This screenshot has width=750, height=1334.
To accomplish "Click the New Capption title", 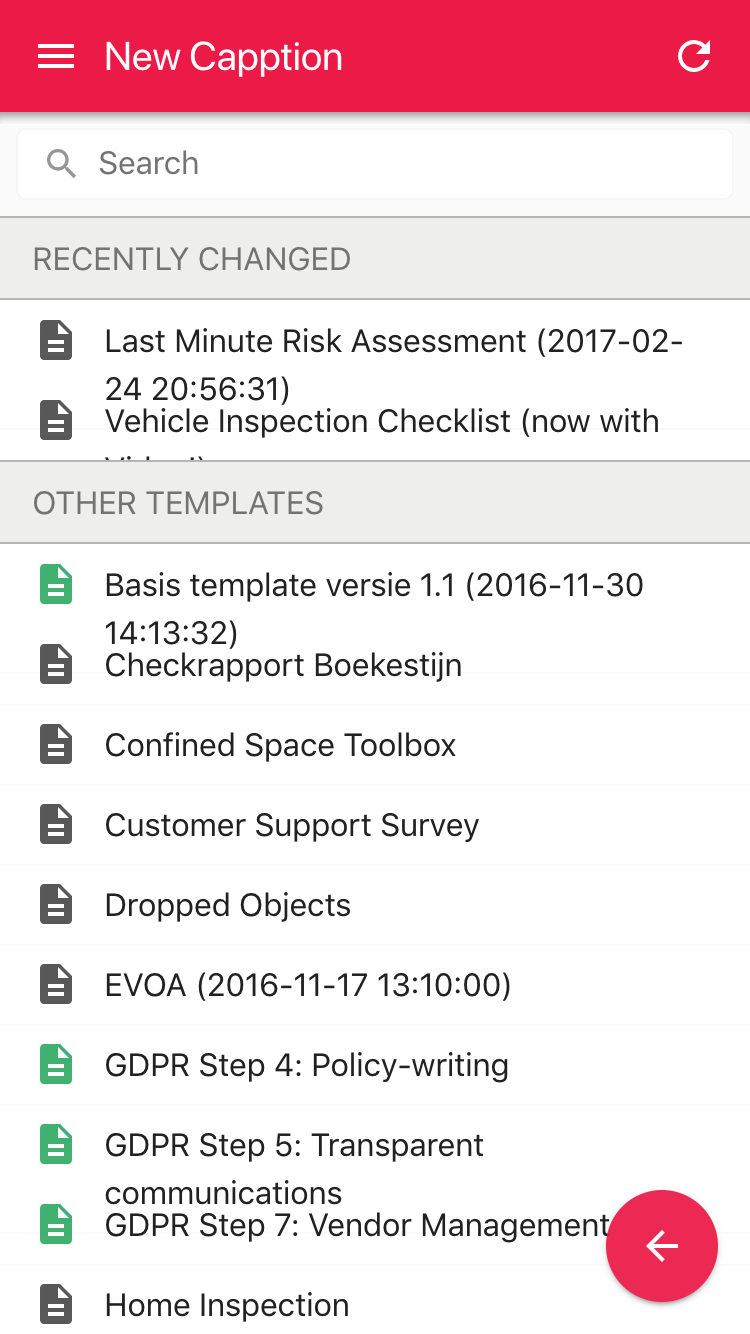I will coord(224,57).
